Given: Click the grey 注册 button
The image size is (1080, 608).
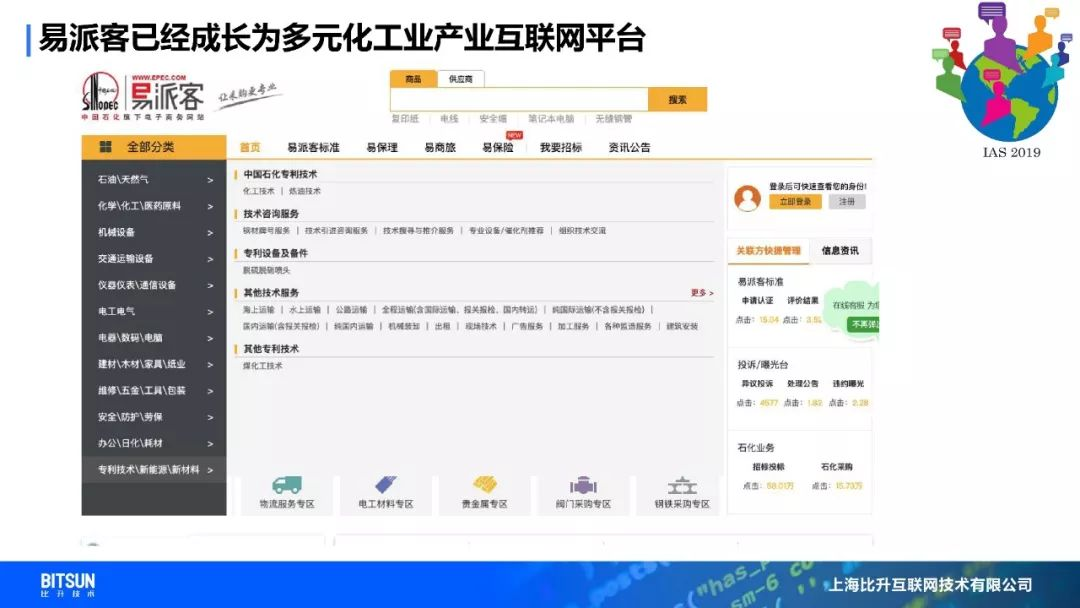Looking at the screenshot, I should coord(847,202).
